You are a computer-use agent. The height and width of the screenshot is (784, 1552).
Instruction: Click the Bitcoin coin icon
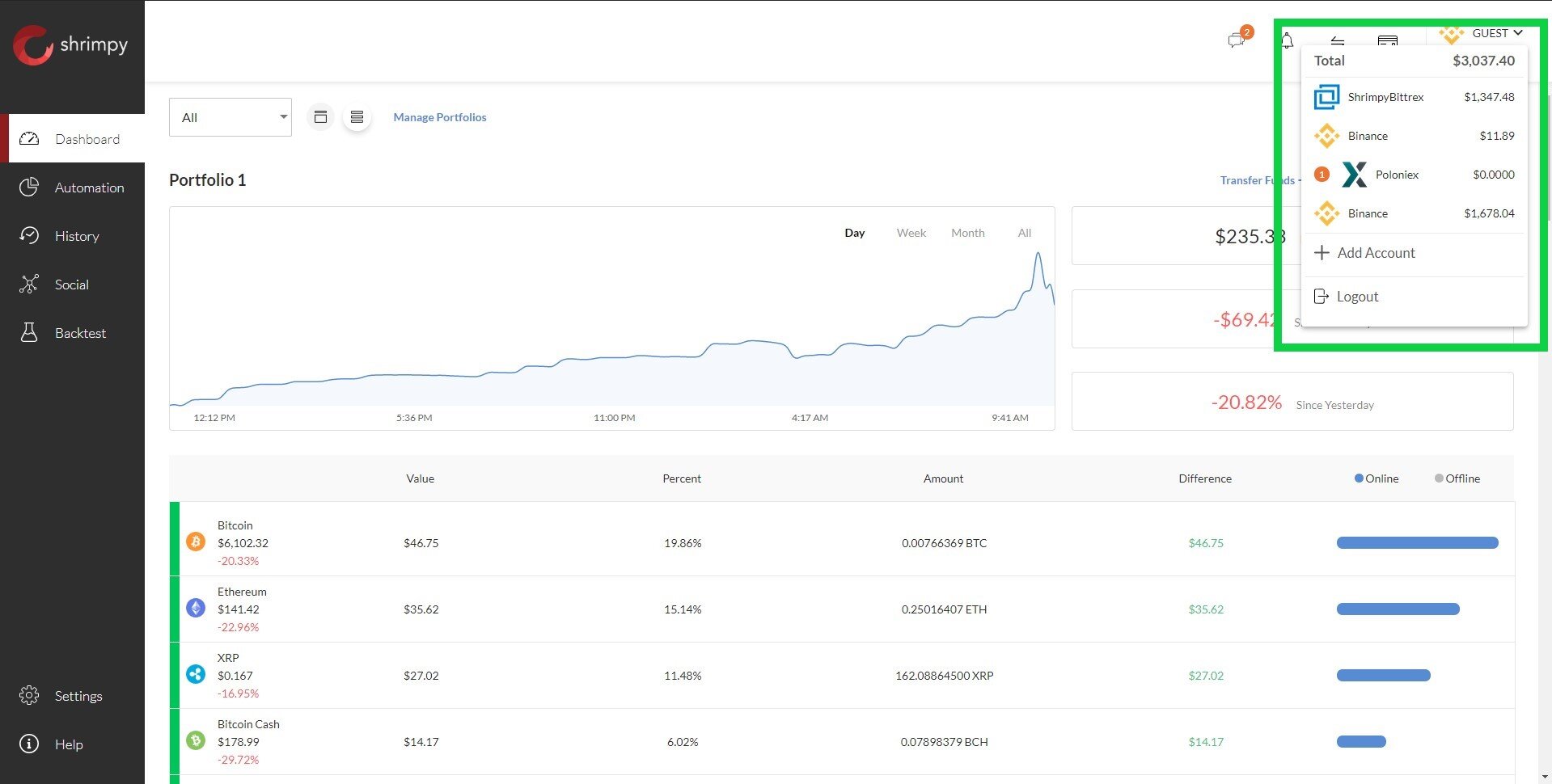click(x=196, y=542)
